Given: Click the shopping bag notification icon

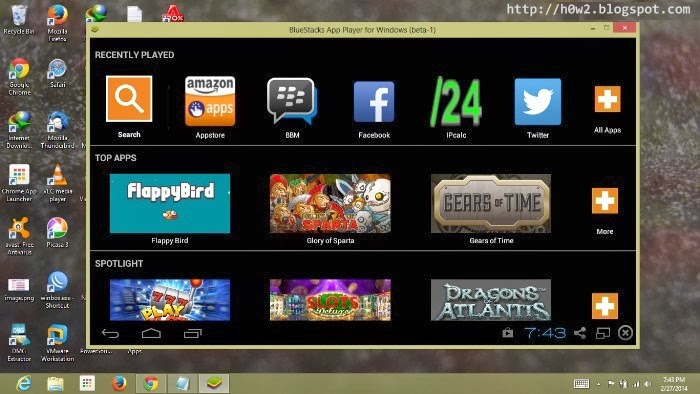Looking at the screenshot, I should click(508, 332).
